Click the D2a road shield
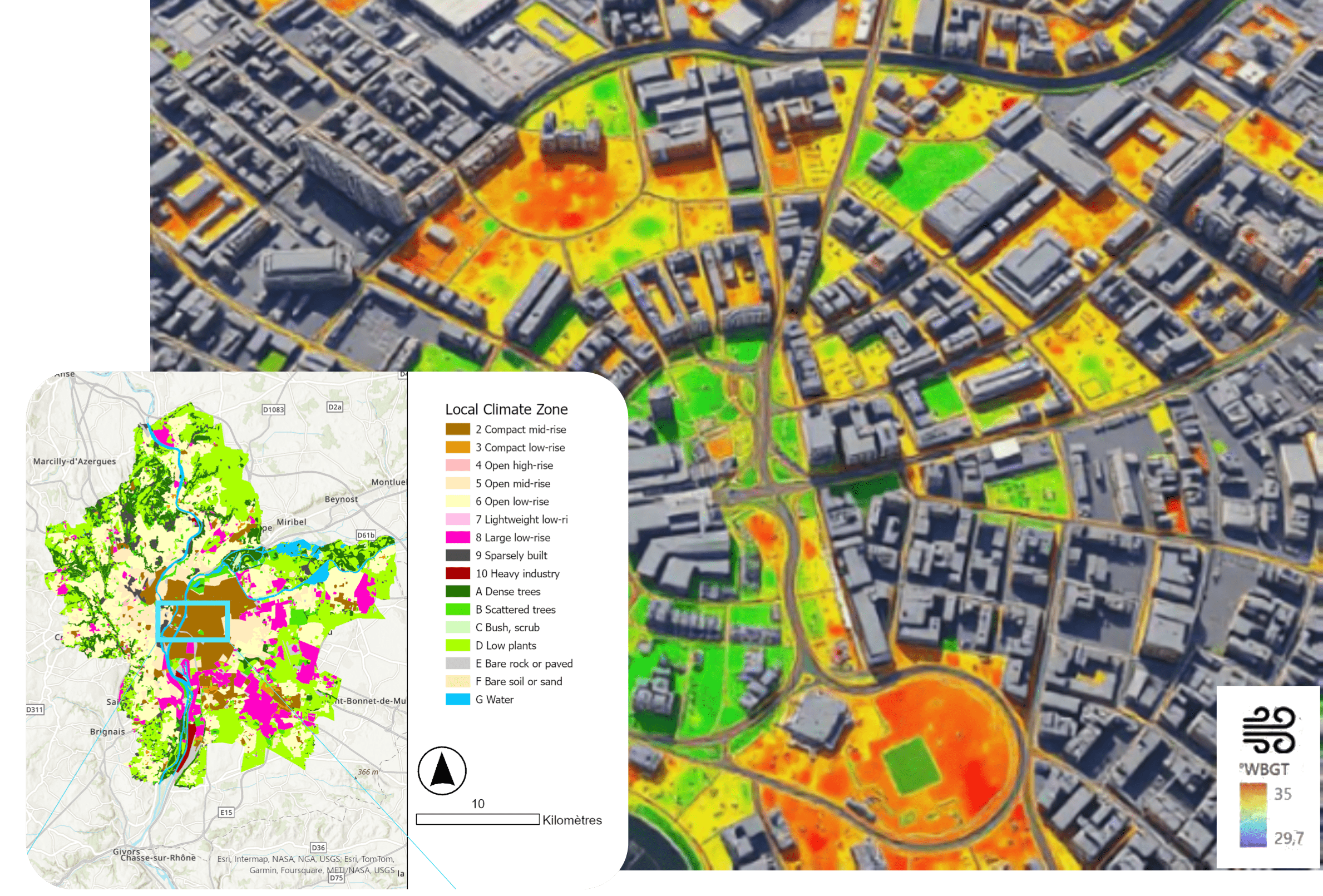Viewport: 1323px width, 896px height. click(335, 407)
